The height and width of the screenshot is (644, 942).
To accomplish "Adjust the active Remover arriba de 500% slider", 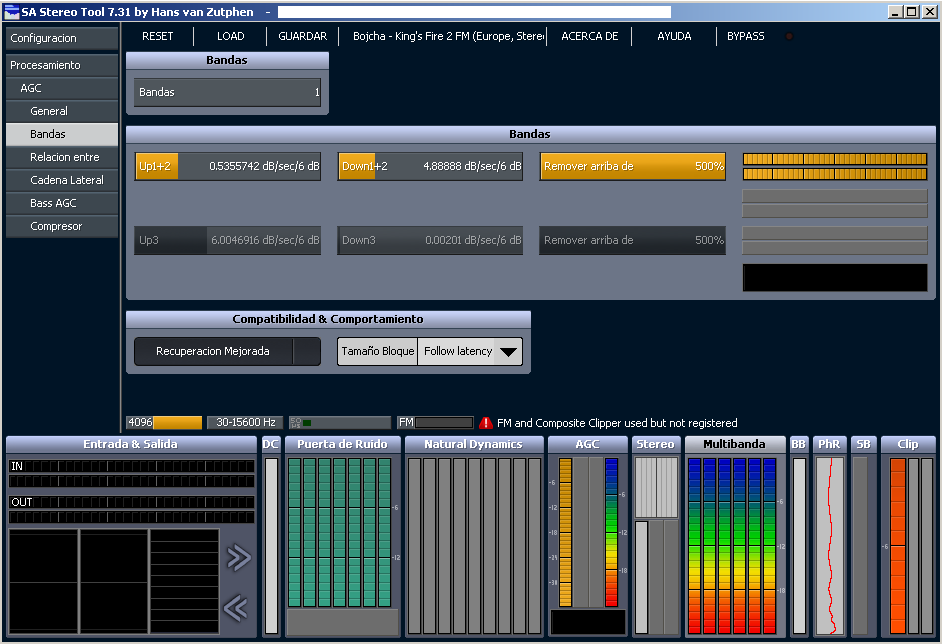I will point(633,166).
